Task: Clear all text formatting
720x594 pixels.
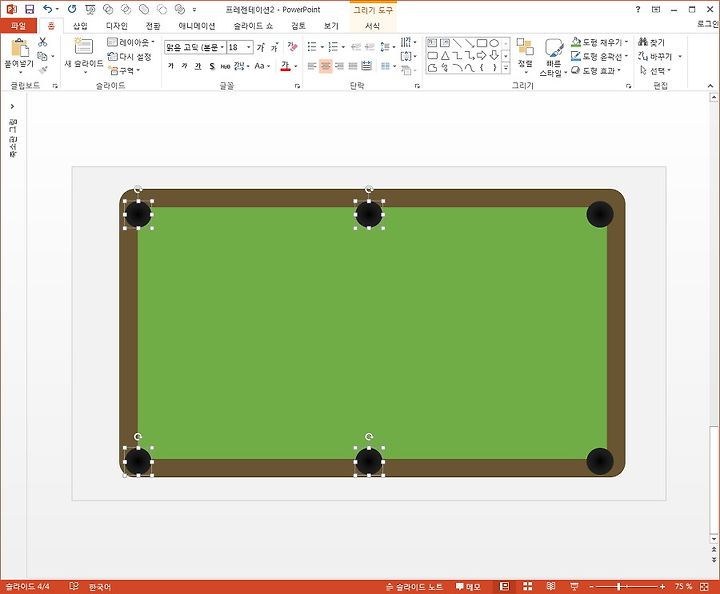Action: coord(292,47)
